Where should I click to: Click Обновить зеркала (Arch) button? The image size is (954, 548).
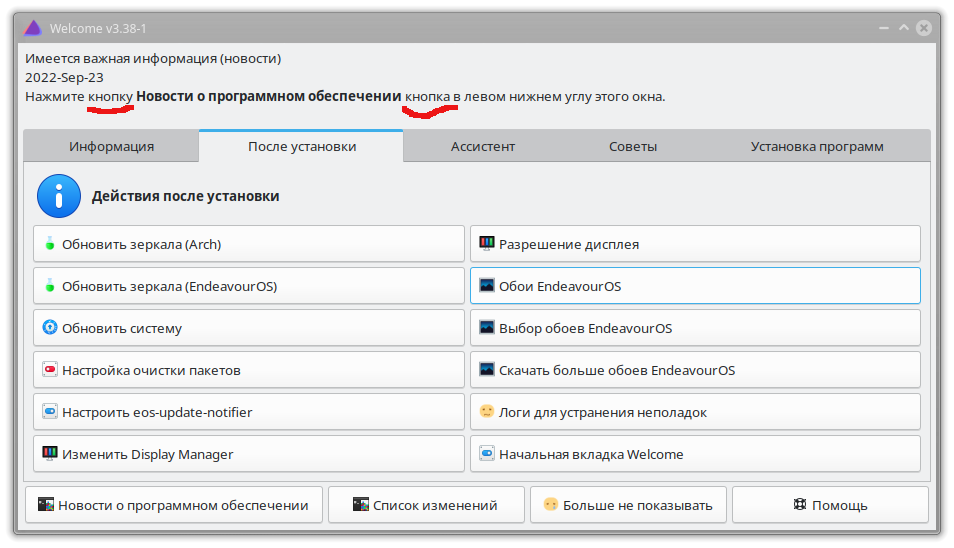tap(249, 244)
